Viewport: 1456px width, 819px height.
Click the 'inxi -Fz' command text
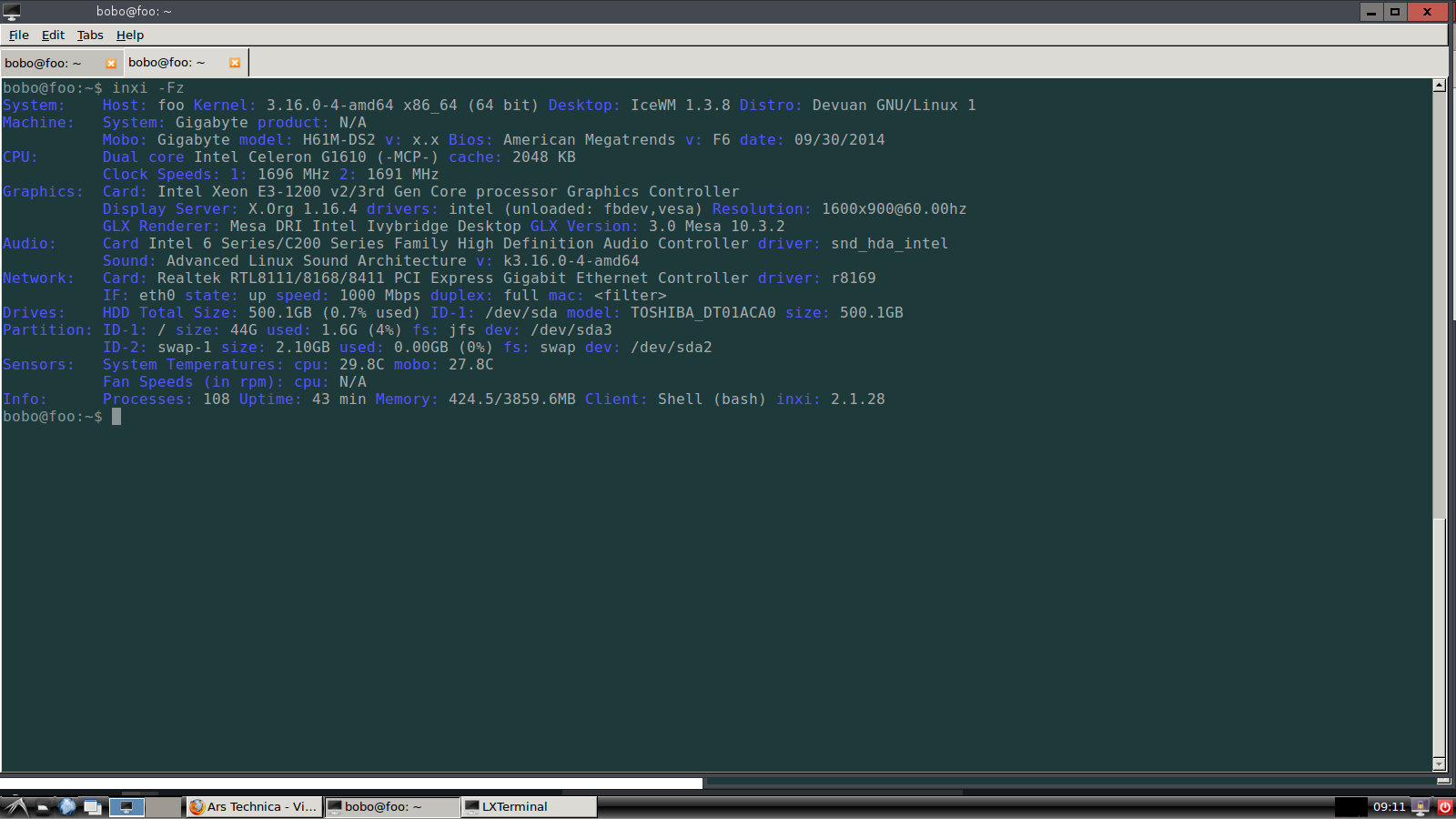pos(148,88)
